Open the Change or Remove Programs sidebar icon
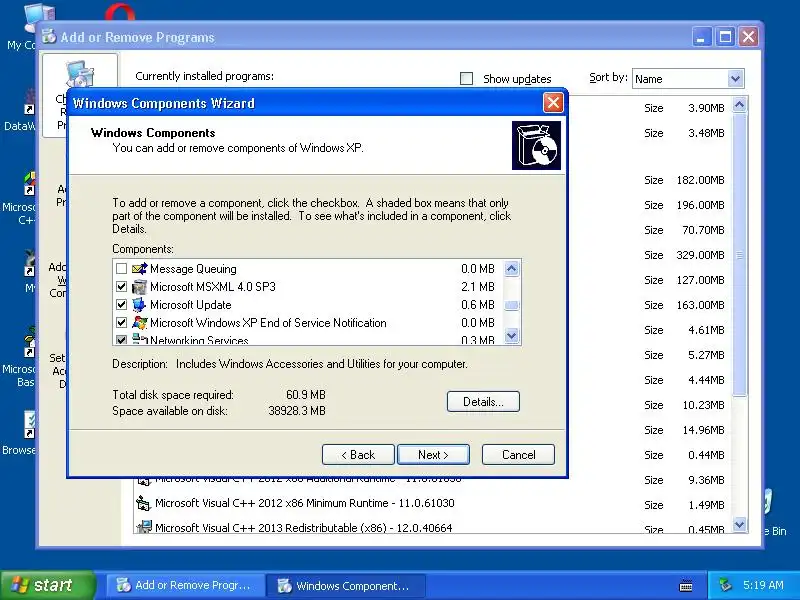800x600 pixels. (80, 75)
